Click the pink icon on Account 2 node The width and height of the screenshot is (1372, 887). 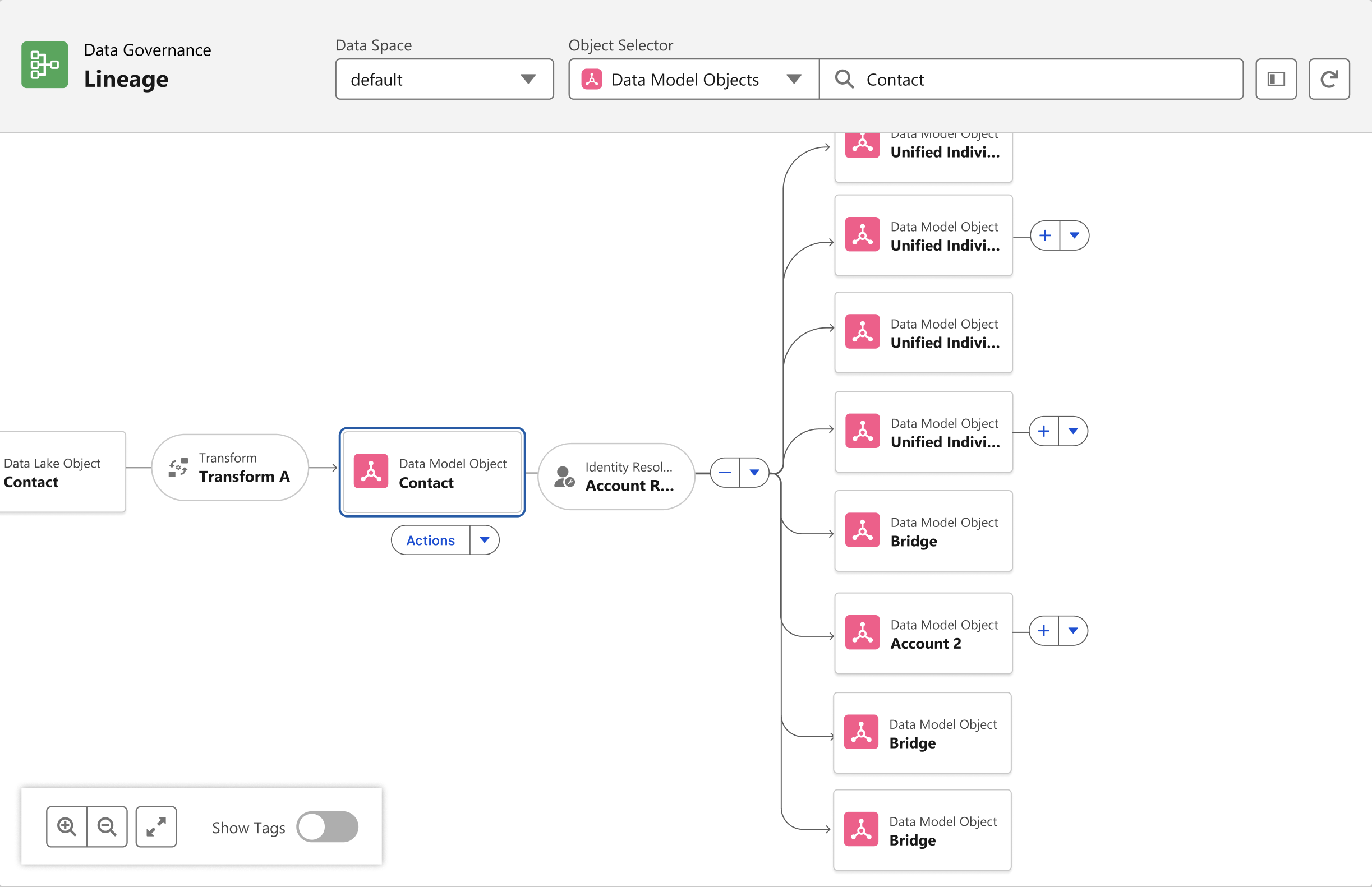(x=862, y=632)
